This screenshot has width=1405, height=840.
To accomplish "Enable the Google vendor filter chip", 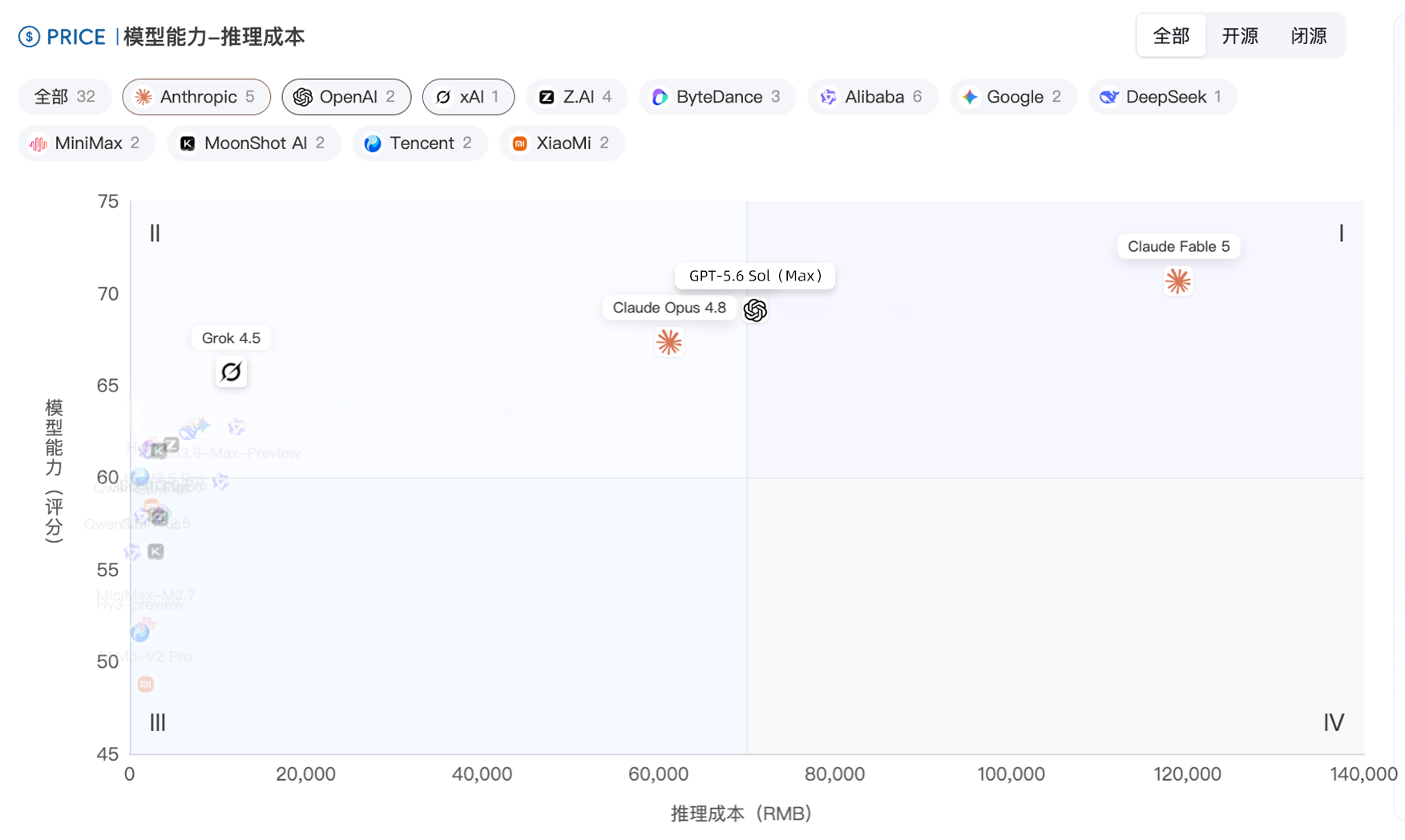I will (1013, 97).
